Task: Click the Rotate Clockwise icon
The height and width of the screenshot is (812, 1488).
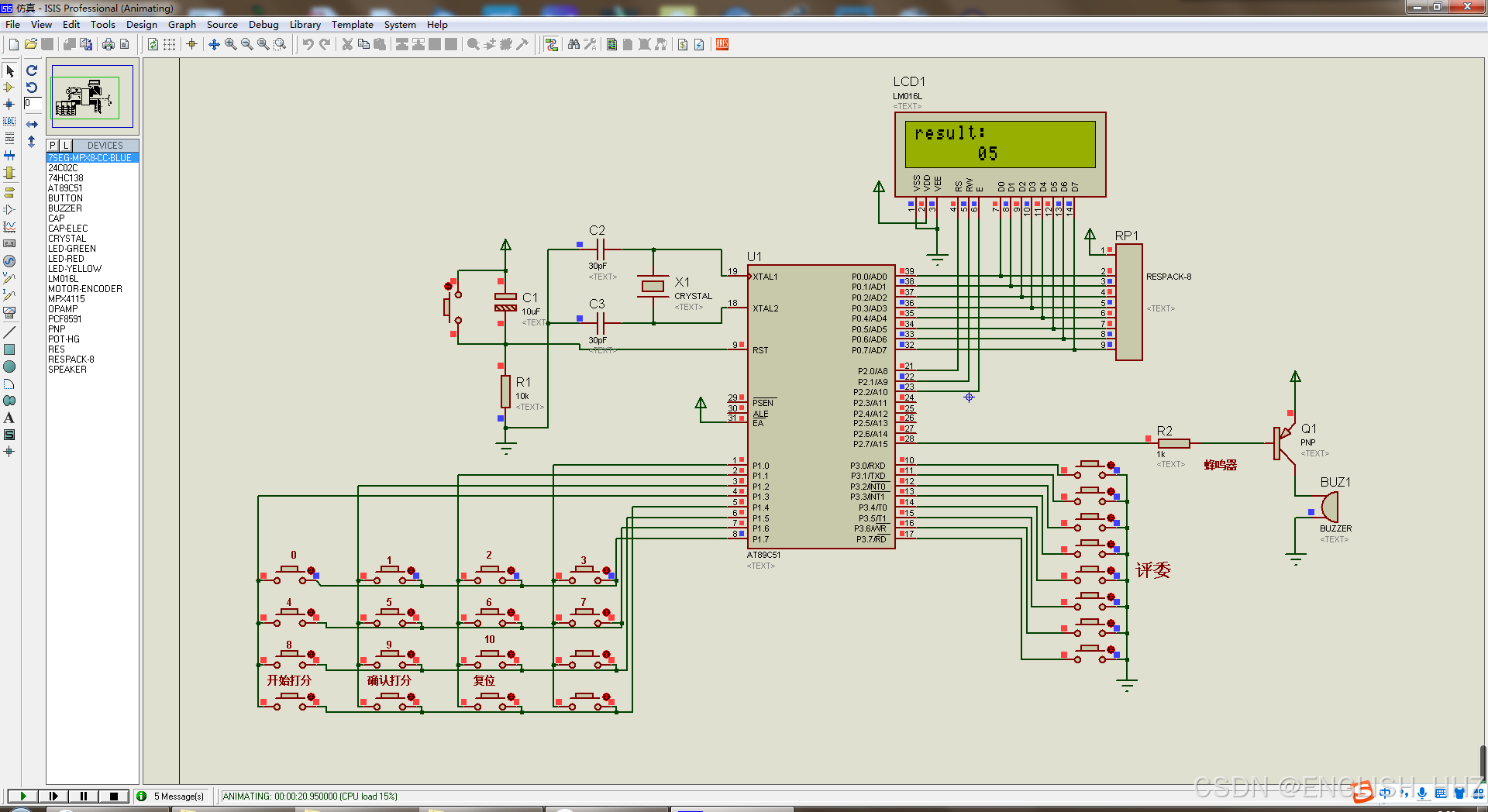Action: coord(32,71)
